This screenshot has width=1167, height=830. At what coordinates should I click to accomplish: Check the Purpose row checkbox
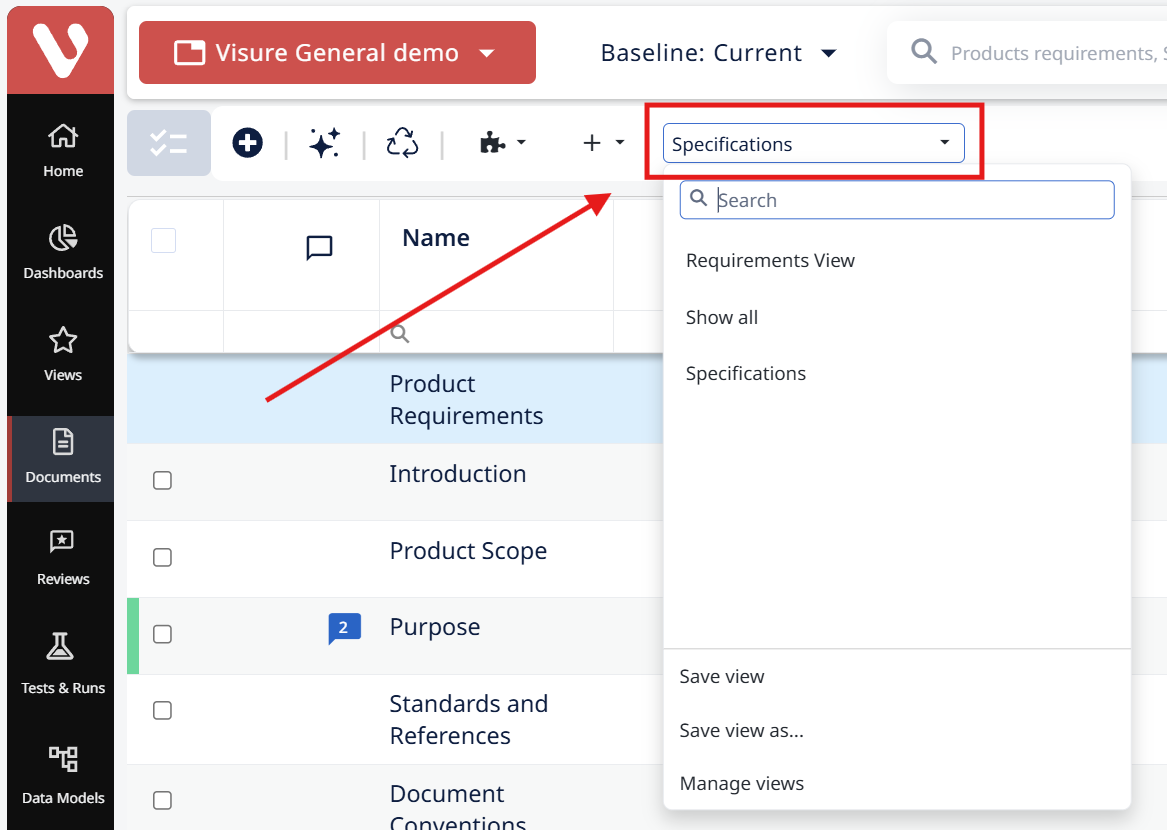(162, 633)
